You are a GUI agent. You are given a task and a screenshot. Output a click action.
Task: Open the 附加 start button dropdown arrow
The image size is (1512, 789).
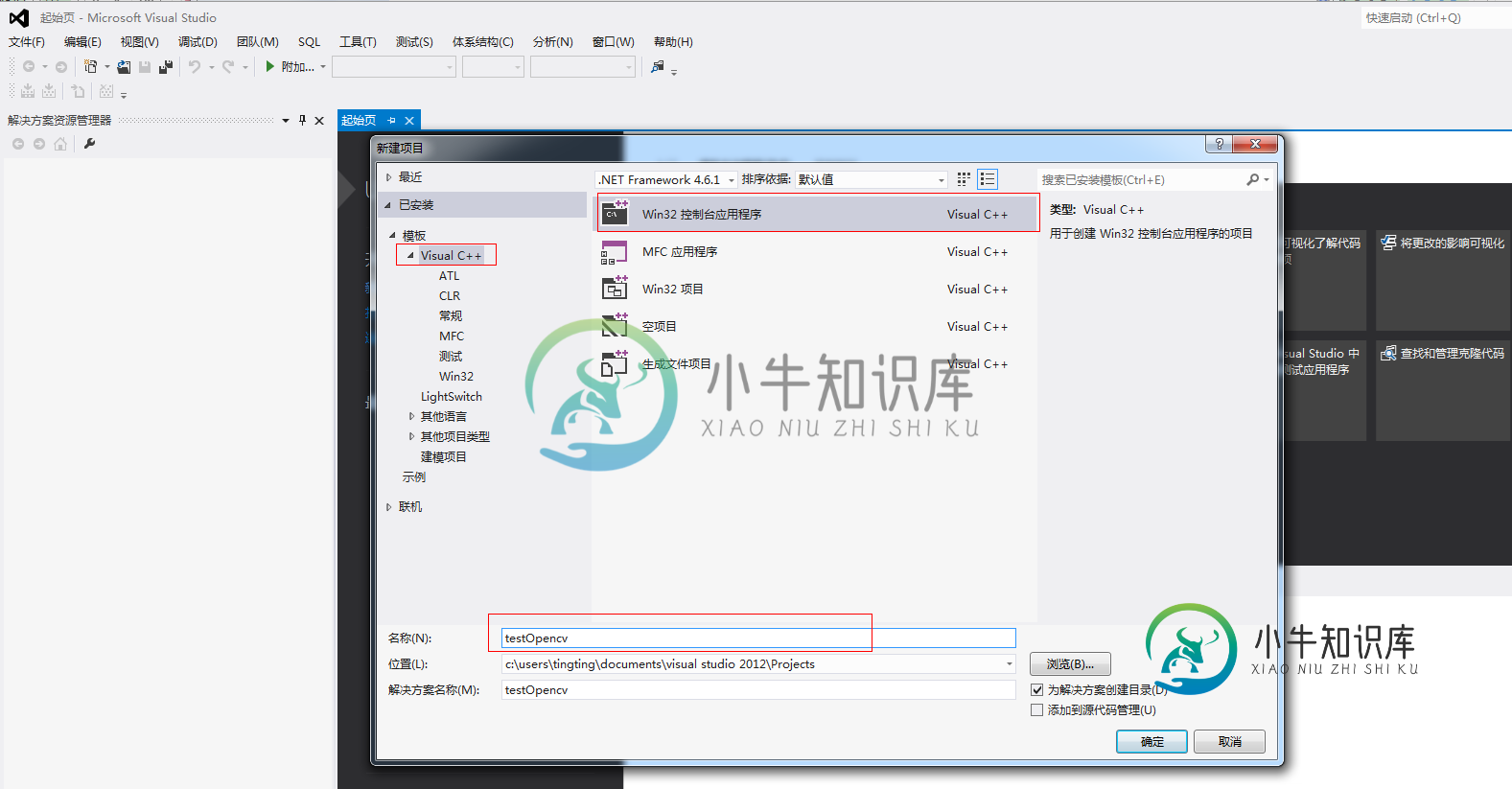(x=323, y=67)
